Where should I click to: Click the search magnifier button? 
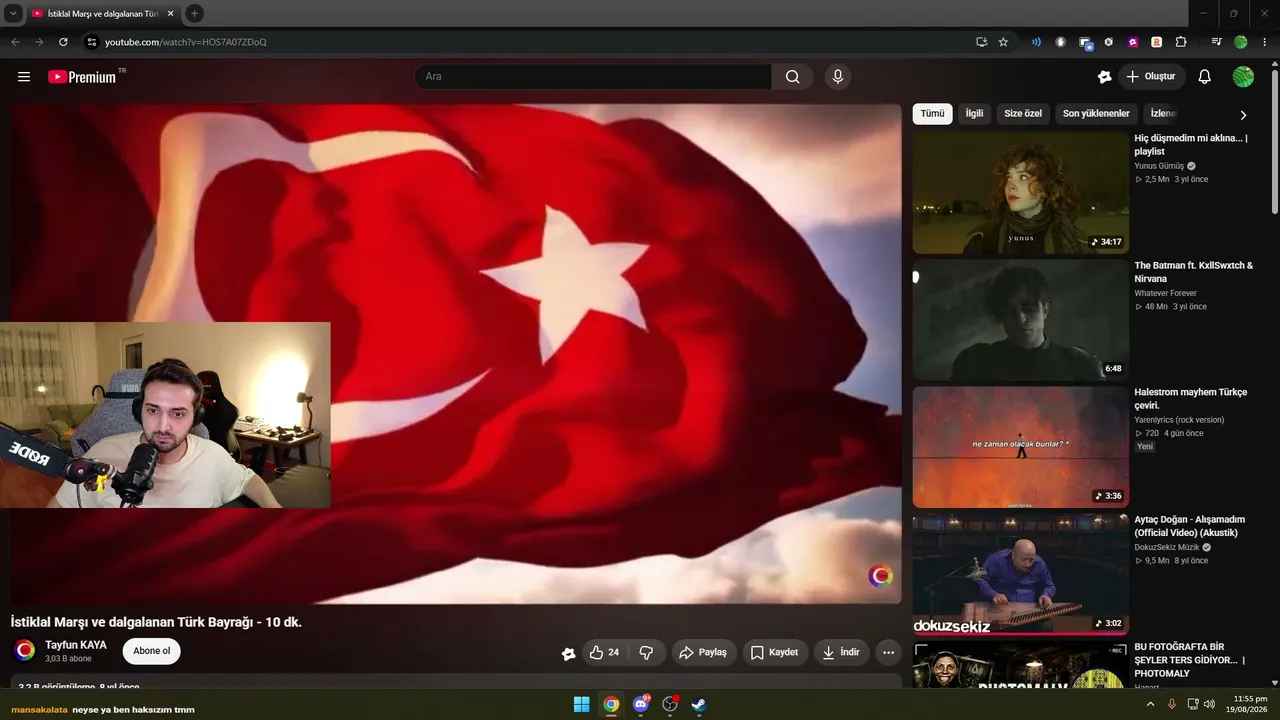(x=792, y=77)
